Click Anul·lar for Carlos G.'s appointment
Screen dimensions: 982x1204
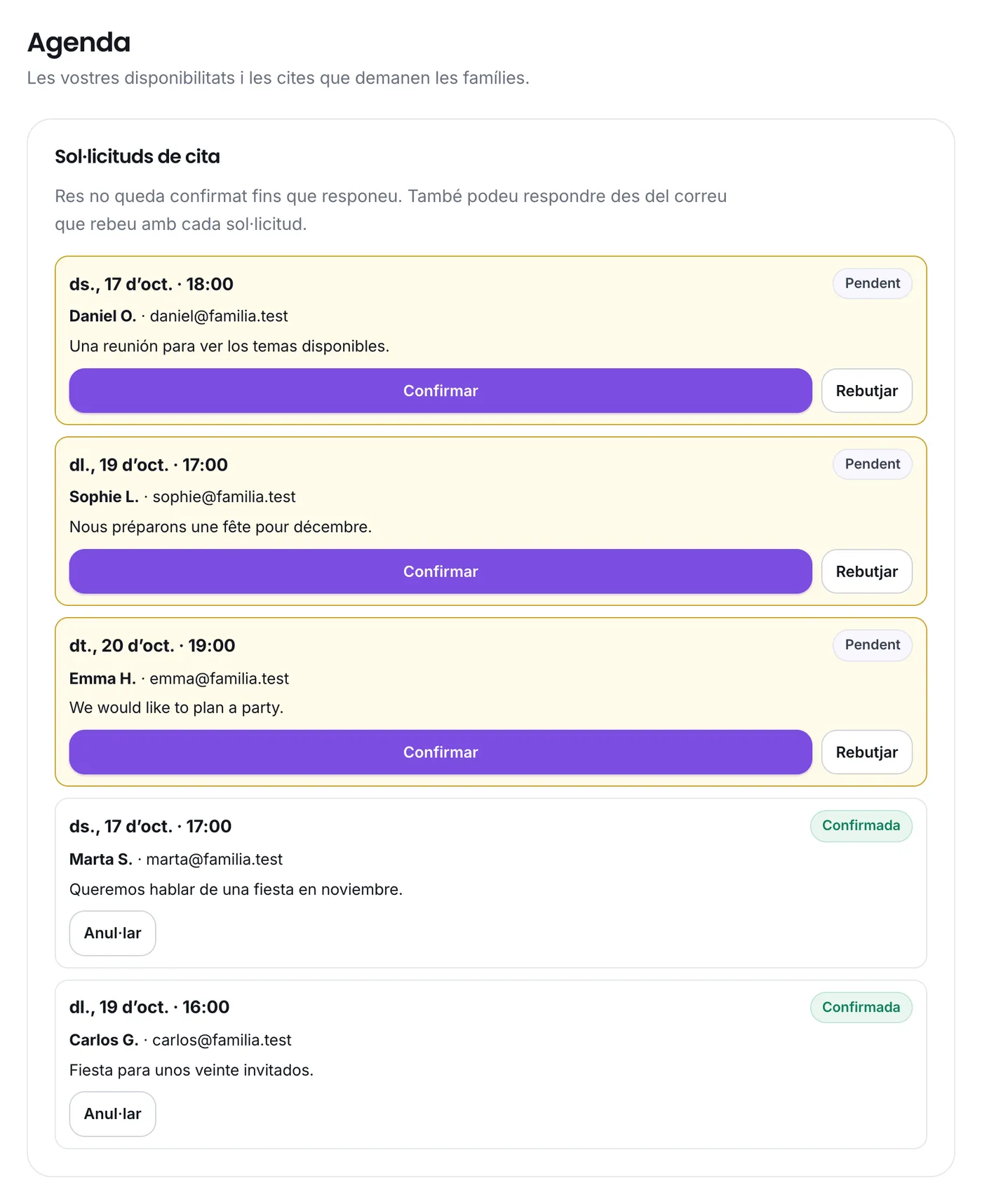point(112,1114)
